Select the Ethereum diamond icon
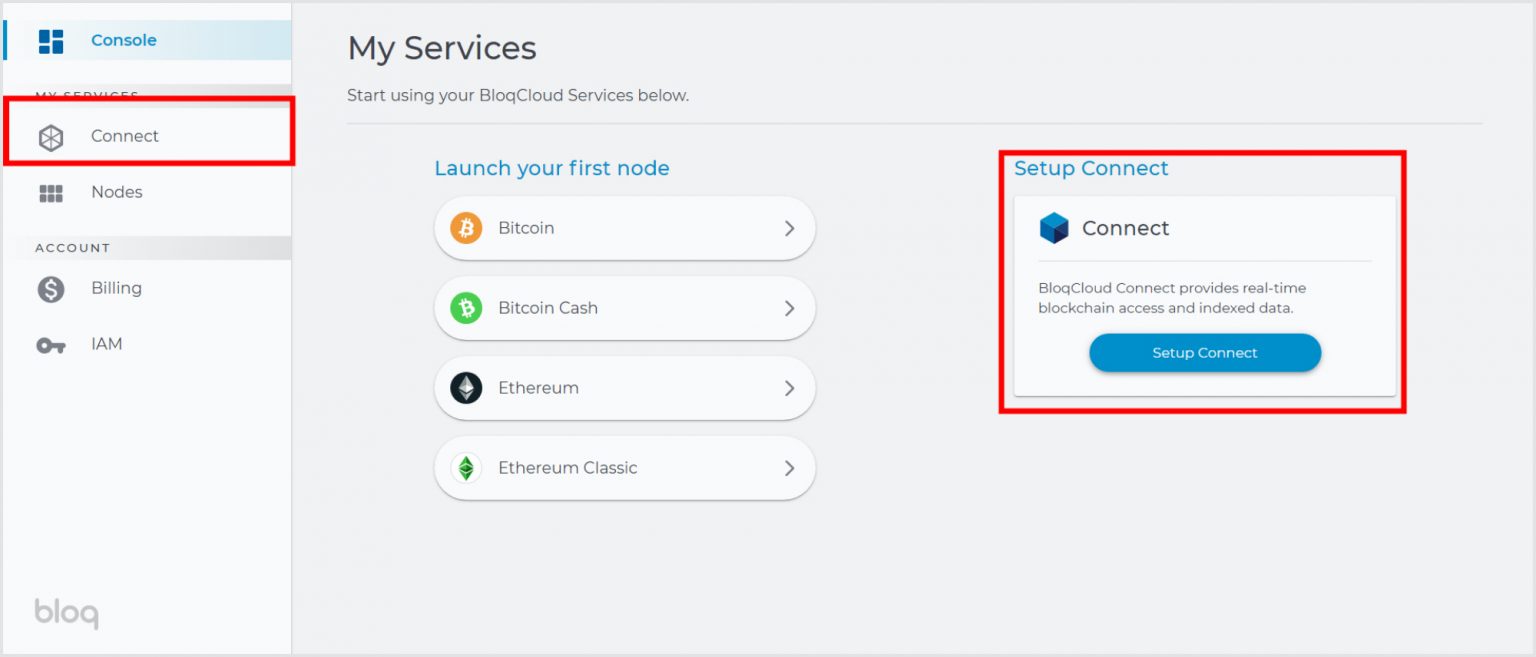1536x657 pixels. point(466,387)
